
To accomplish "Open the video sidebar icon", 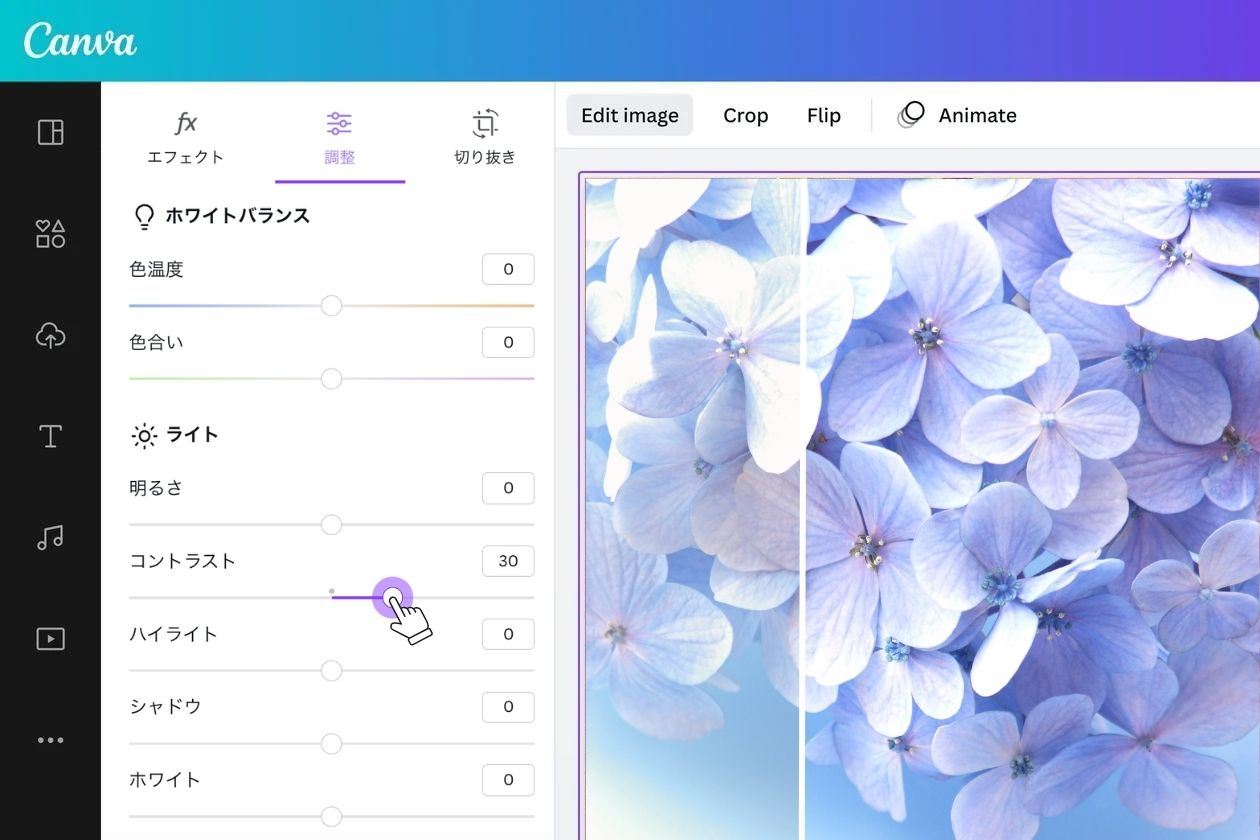I will pos(50,638).
